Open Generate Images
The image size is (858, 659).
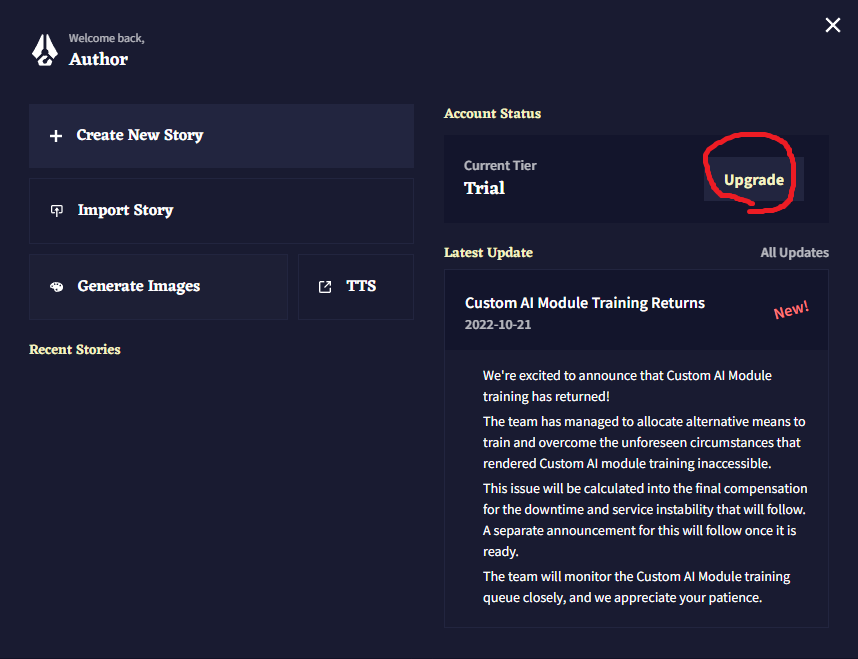click(x=158, y=287)
